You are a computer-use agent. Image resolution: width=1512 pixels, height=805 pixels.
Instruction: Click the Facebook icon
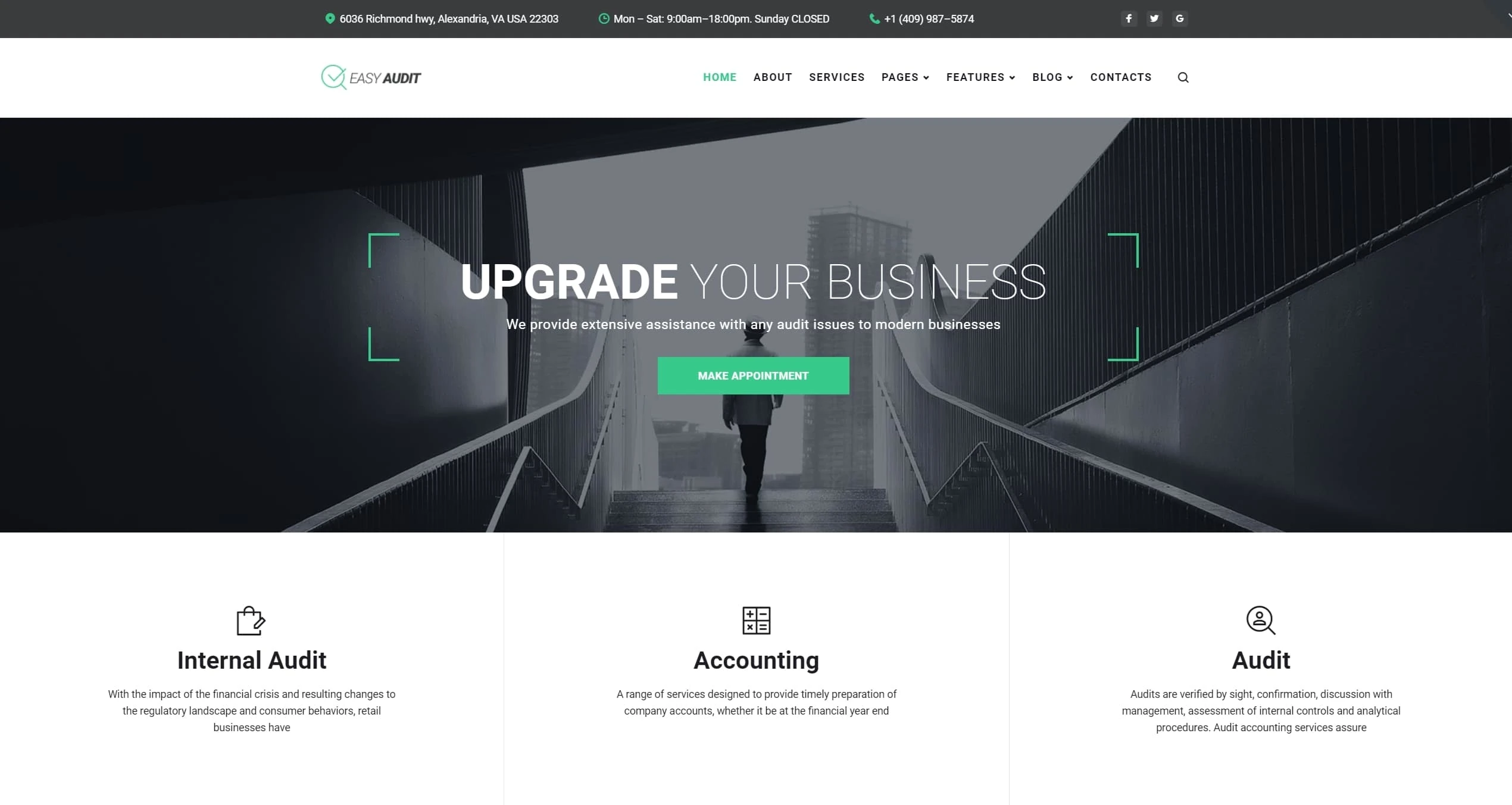pos(1128,18)
